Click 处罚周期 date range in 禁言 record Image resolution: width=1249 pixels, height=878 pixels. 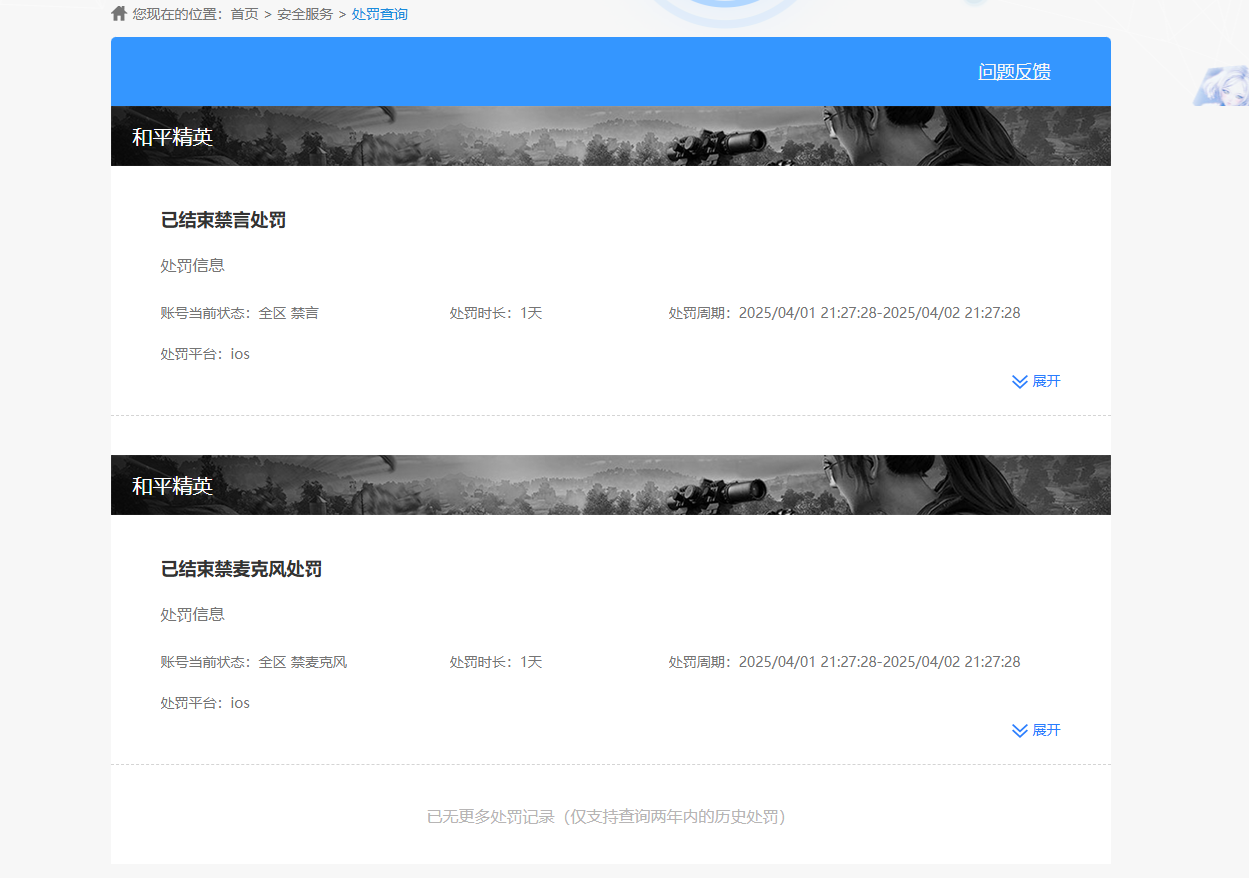[845, 313]
